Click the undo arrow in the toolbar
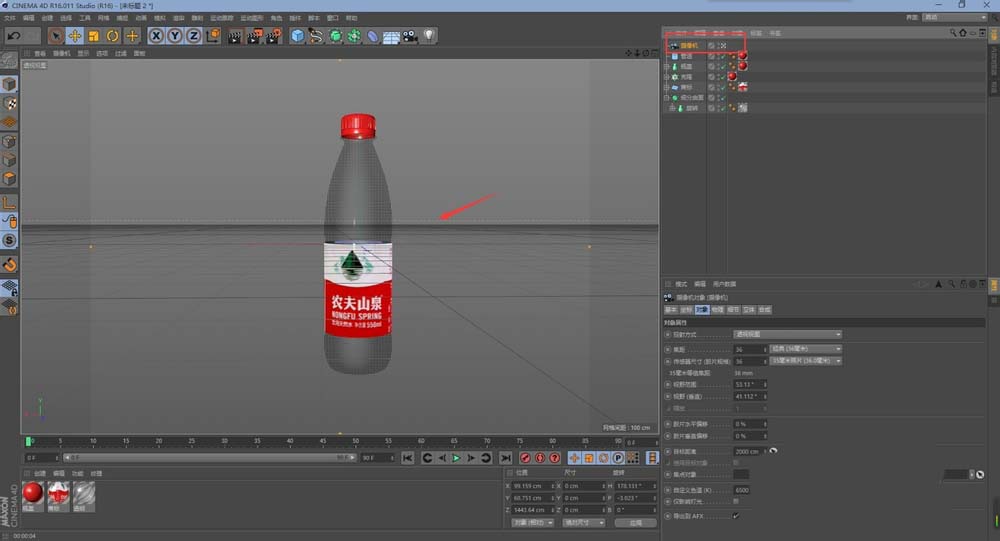Image resolution: width=1000 pixels, height=541 pixels. [14, 35]
